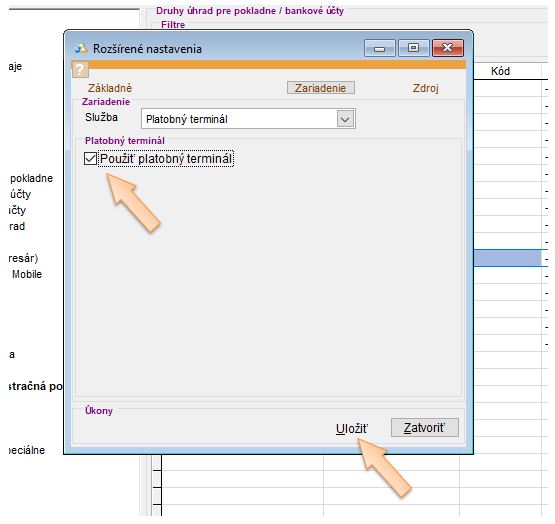Click the Kód column header
Viewport: 555px width, 524px height.
500,71
